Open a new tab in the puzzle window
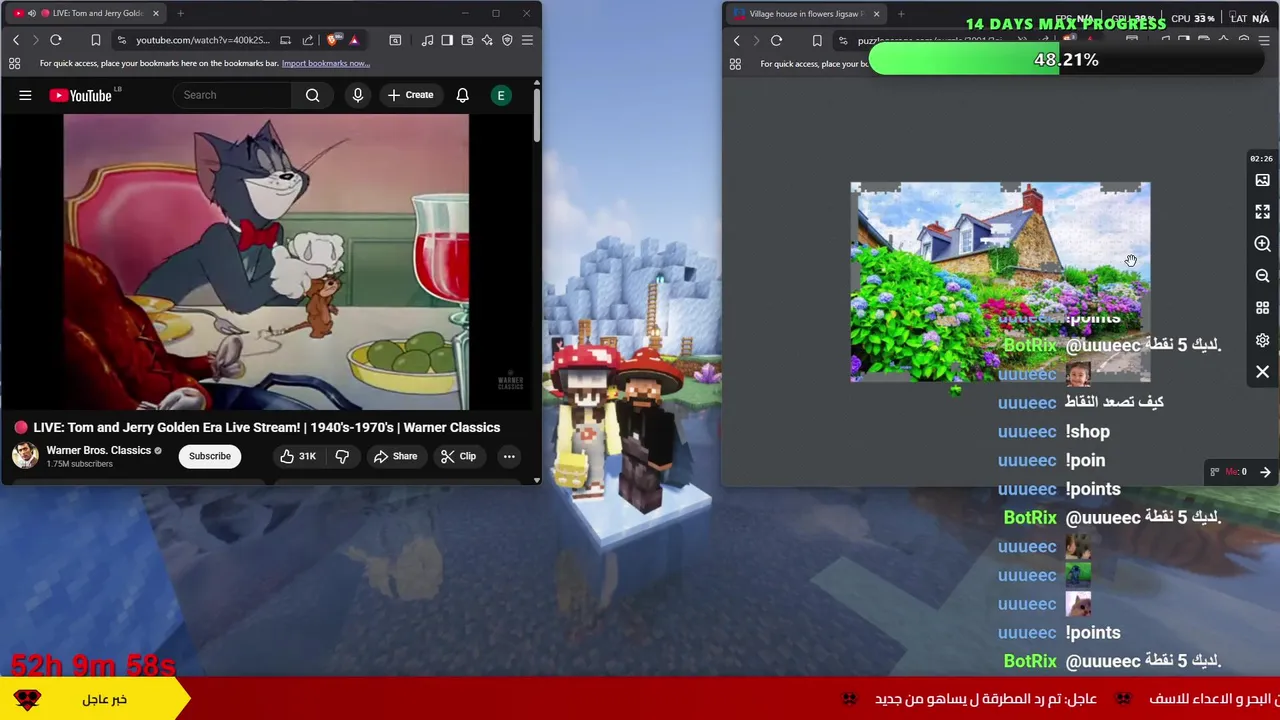The image size is (1280, 720). click(901, 14)
